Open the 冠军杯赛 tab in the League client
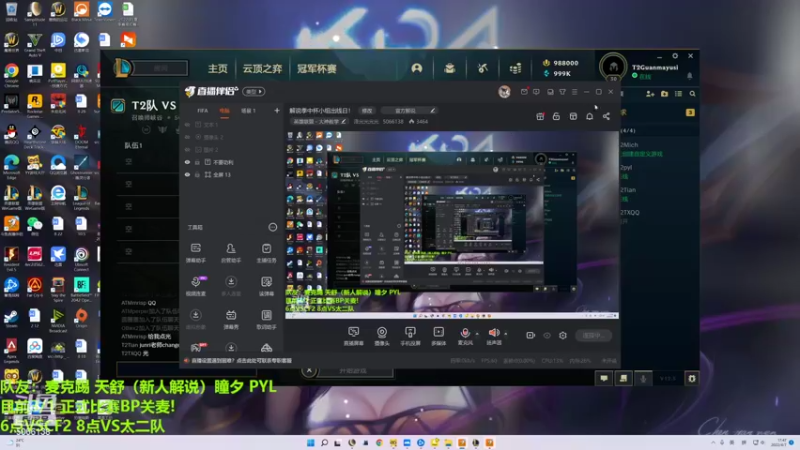800x450 pixels. point(317,68)
